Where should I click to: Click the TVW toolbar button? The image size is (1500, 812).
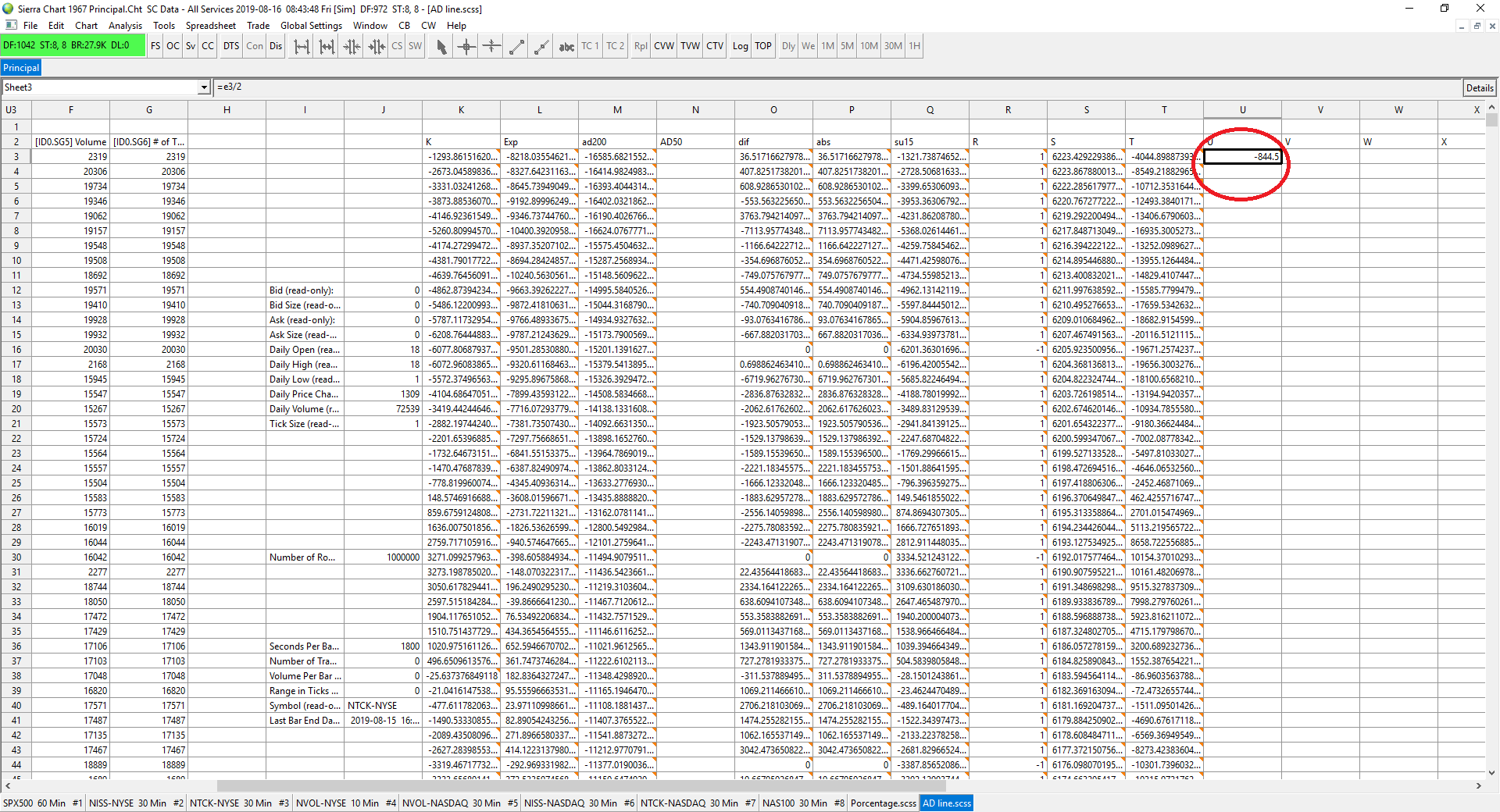click(x=691, y=46)
